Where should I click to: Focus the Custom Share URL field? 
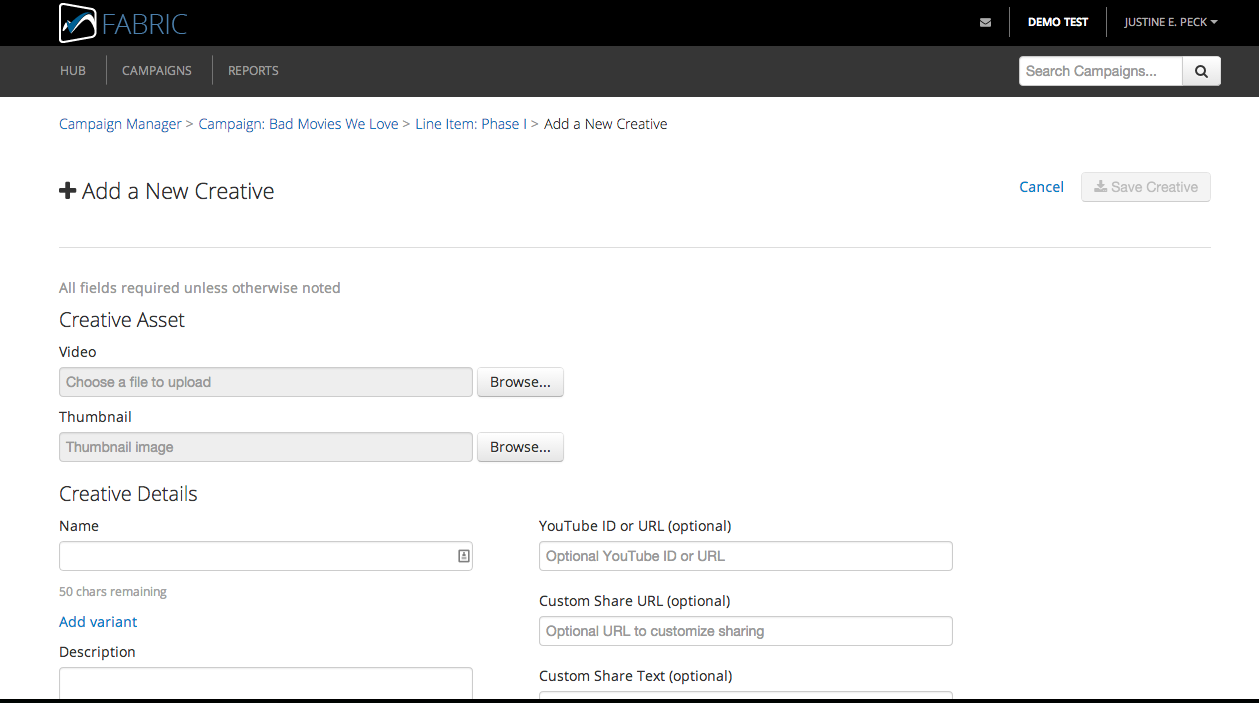click(746, 631)
